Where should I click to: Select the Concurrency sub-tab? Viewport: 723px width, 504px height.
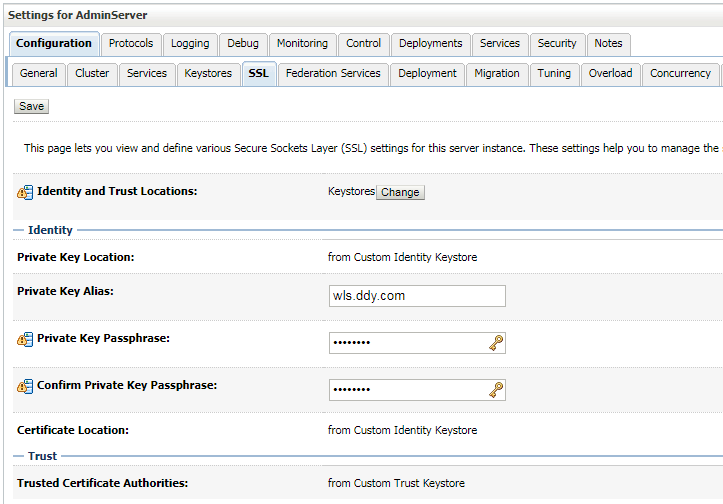click(681, 74)
